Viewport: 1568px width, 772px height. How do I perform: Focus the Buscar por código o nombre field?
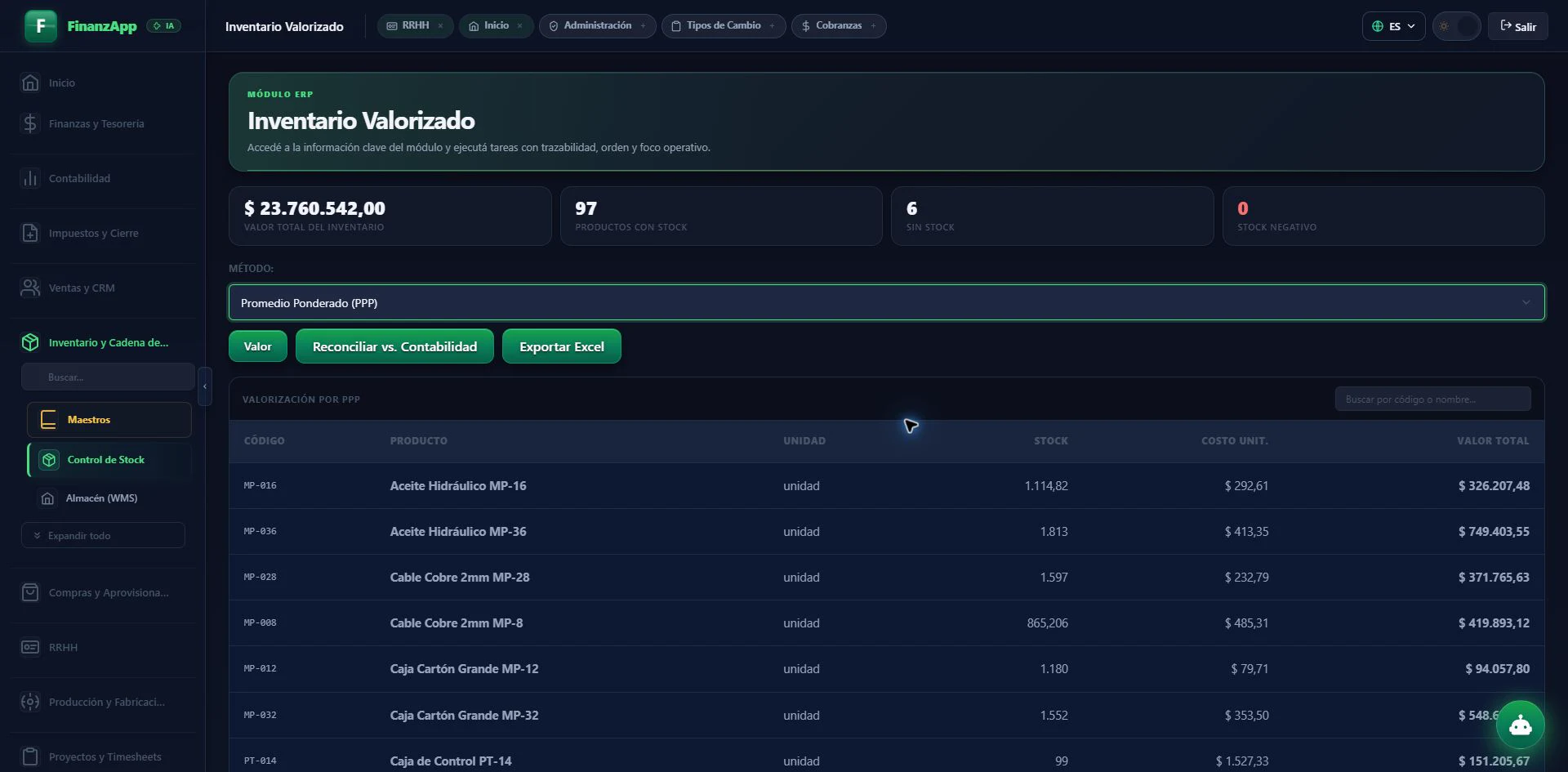[x=1432, y=399]
